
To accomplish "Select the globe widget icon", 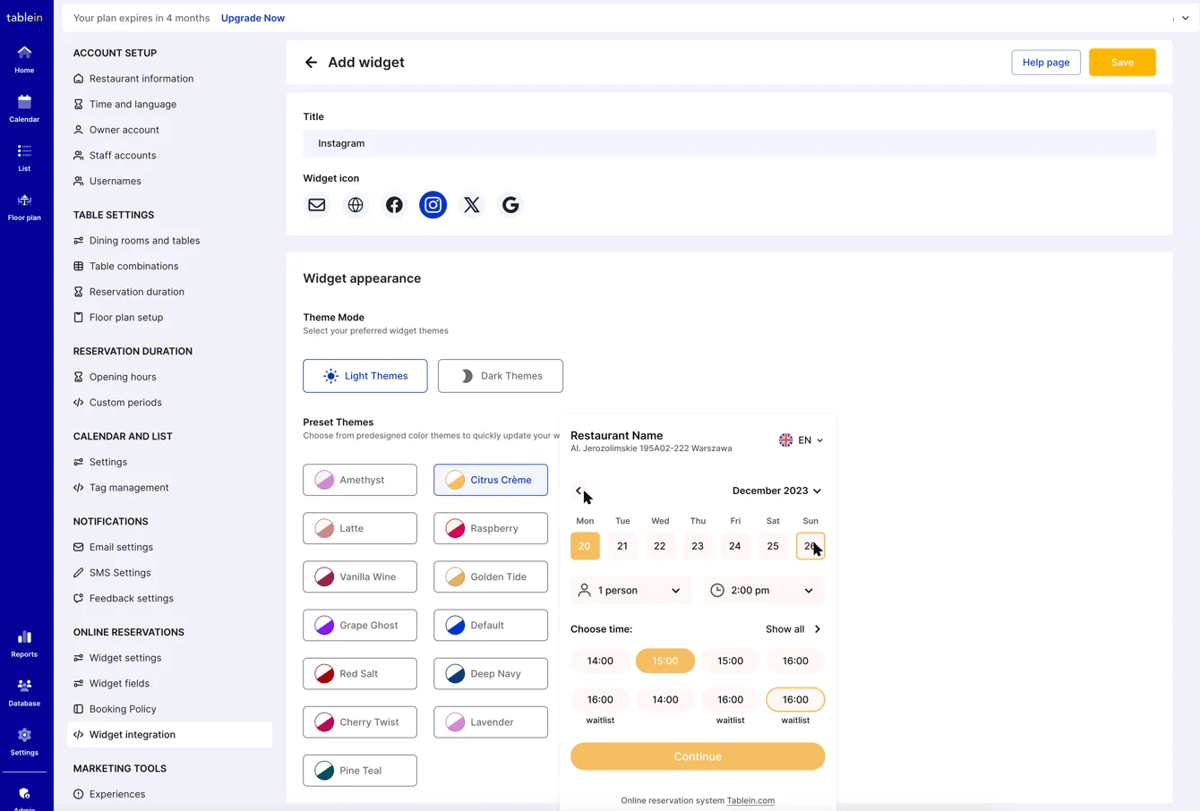I will pos(355,204).
